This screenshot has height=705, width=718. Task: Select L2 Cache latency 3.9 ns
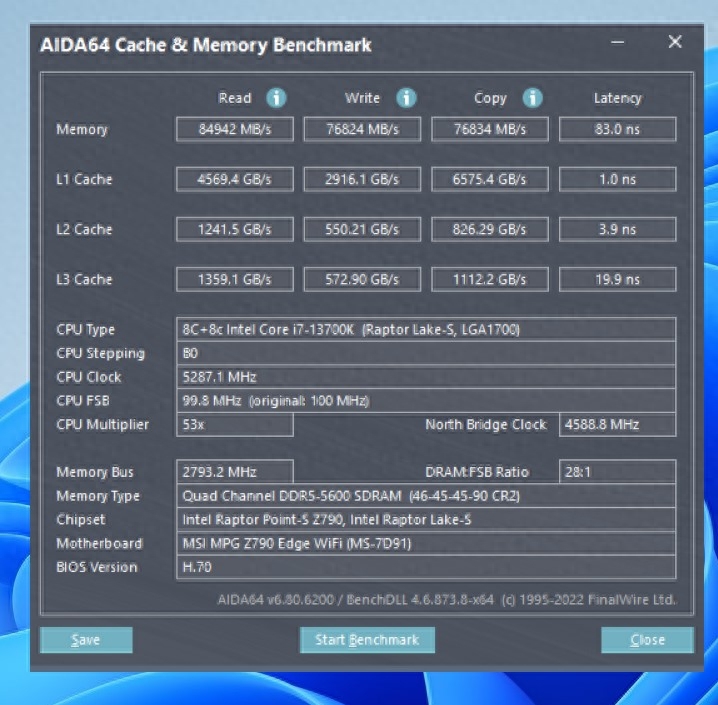tap(617, 229)
